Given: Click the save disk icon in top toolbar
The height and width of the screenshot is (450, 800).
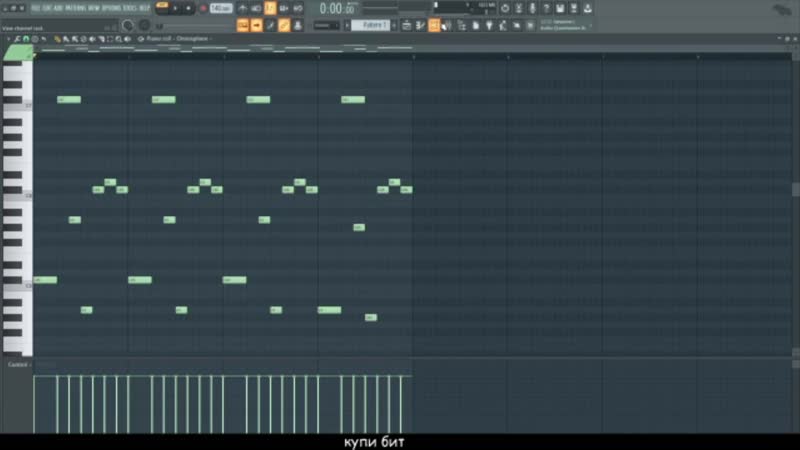Looking at the screenshot, I should [560, 8].
